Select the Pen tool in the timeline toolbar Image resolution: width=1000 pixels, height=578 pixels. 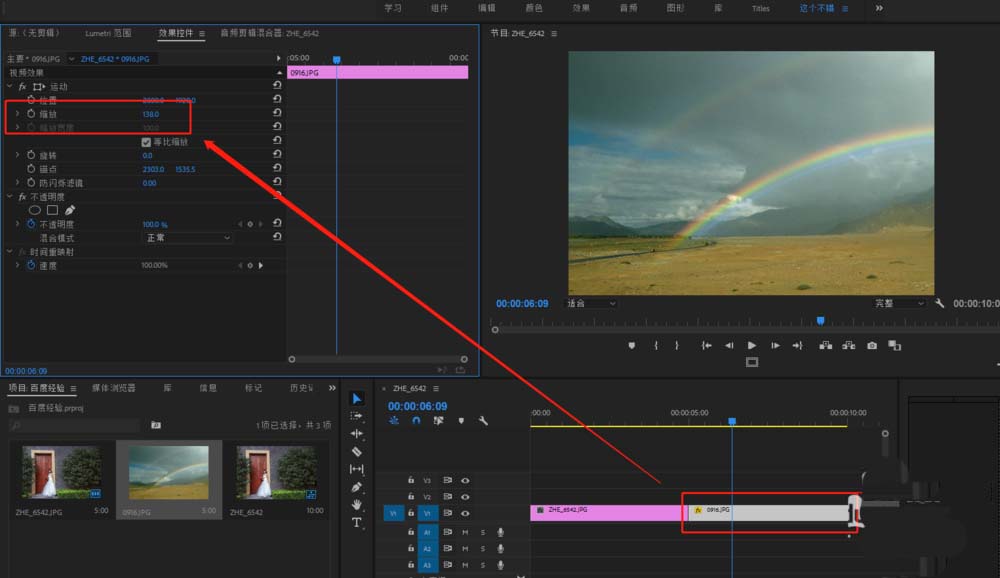(x=357, y=487)
